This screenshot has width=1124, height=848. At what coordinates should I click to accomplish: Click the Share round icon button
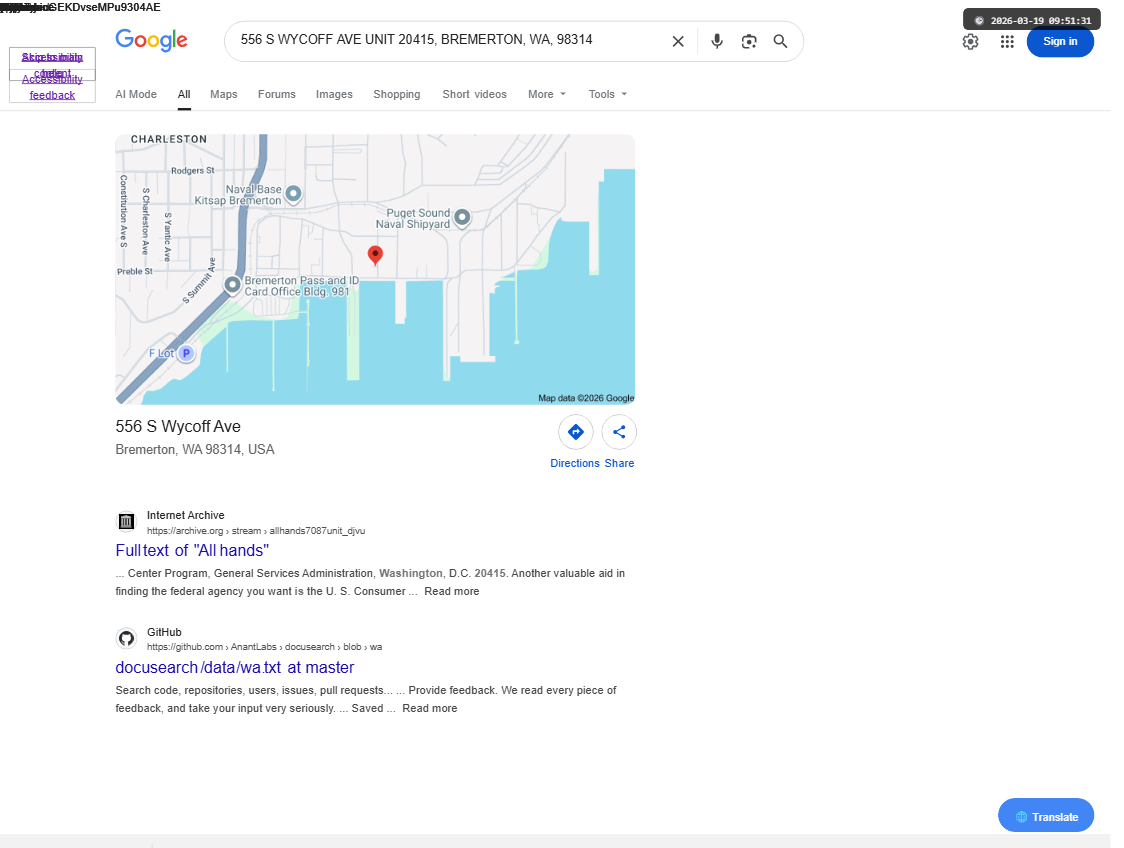tap(619, 432)
